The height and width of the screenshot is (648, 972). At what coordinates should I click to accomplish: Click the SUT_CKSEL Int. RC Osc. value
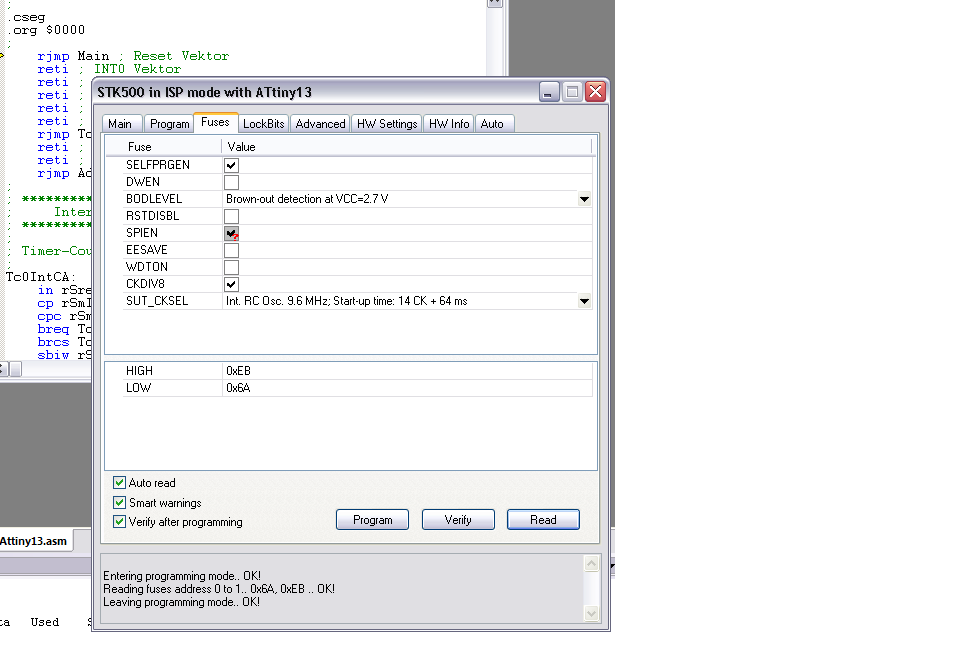[x=347, y=301]
